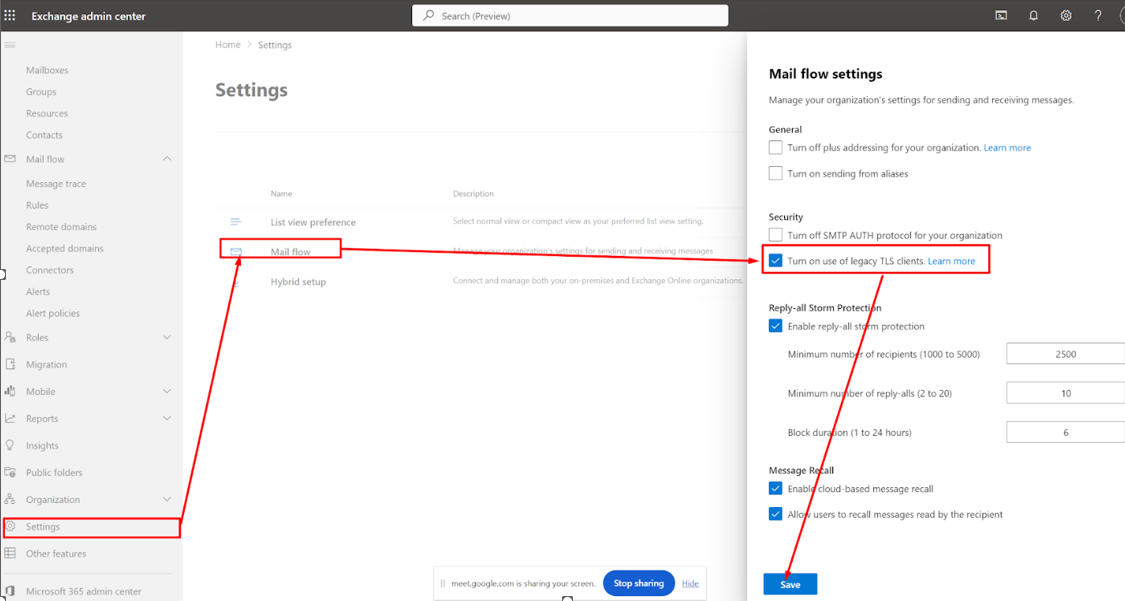Select Settings in the sidebar

tap(91, 527)
